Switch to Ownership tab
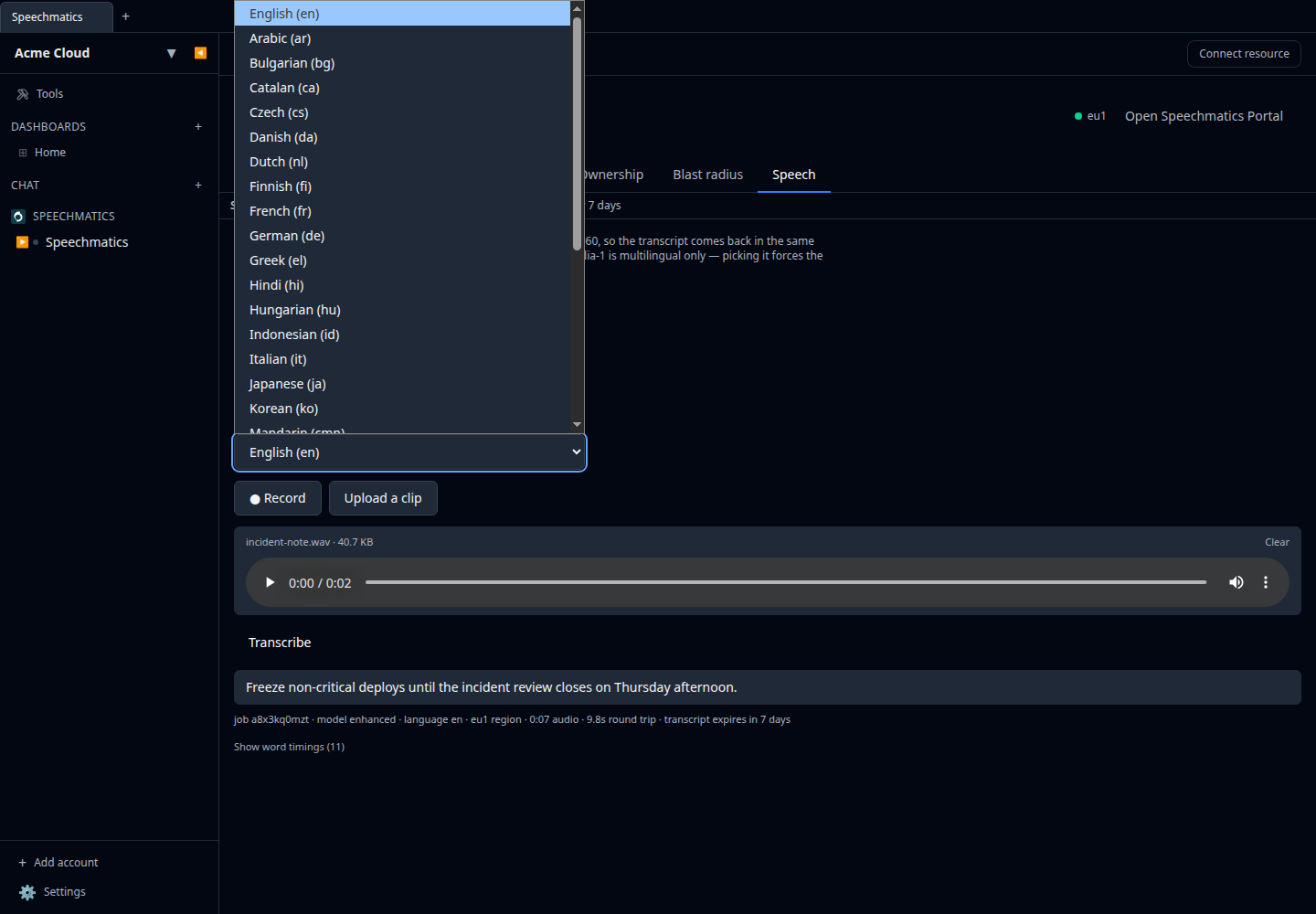1316x914 pixels. click(x=613, y=175)
